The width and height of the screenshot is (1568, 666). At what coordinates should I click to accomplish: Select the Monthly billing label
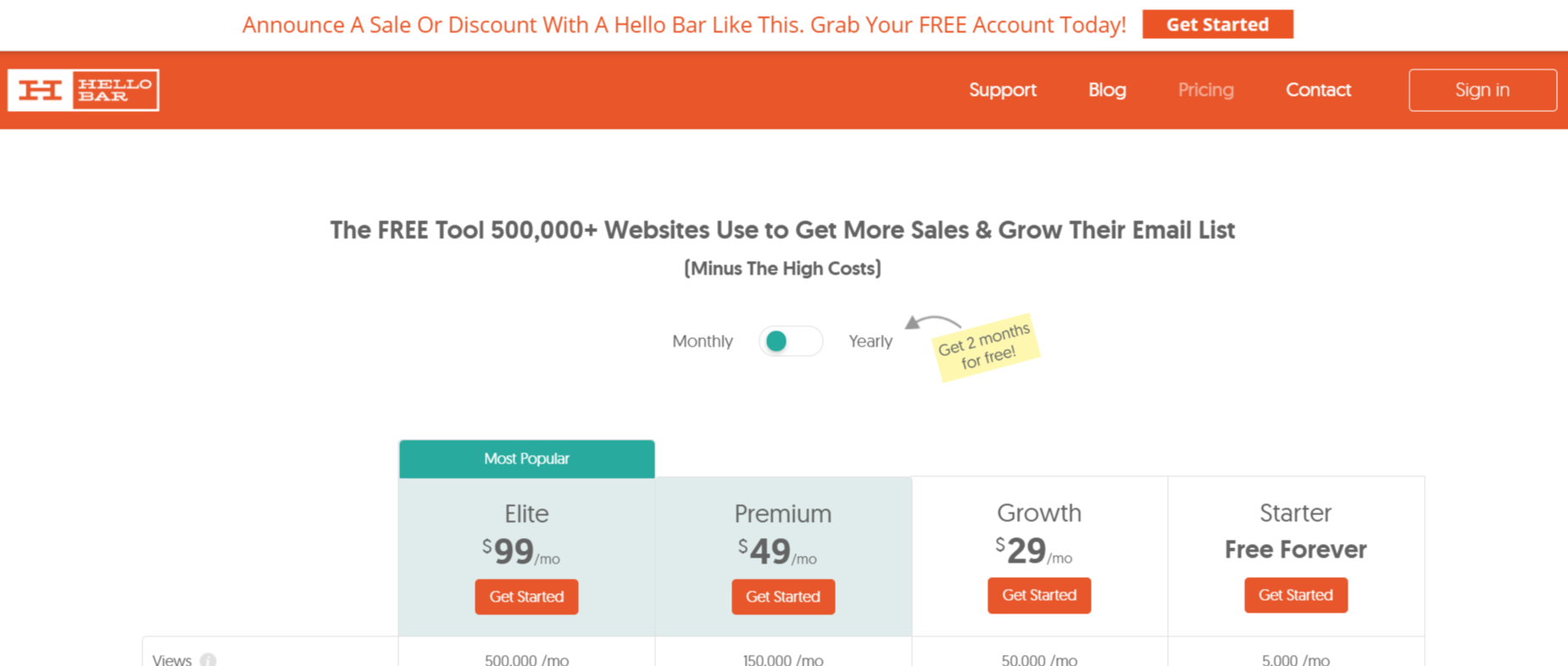click(x=702, y=341)
